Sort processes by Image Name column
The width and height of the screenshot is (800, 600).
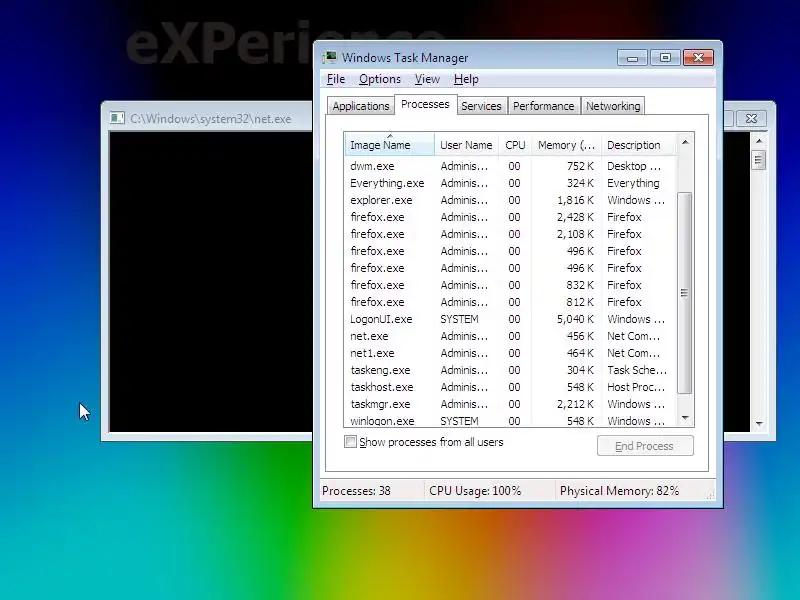pos(389,145)
